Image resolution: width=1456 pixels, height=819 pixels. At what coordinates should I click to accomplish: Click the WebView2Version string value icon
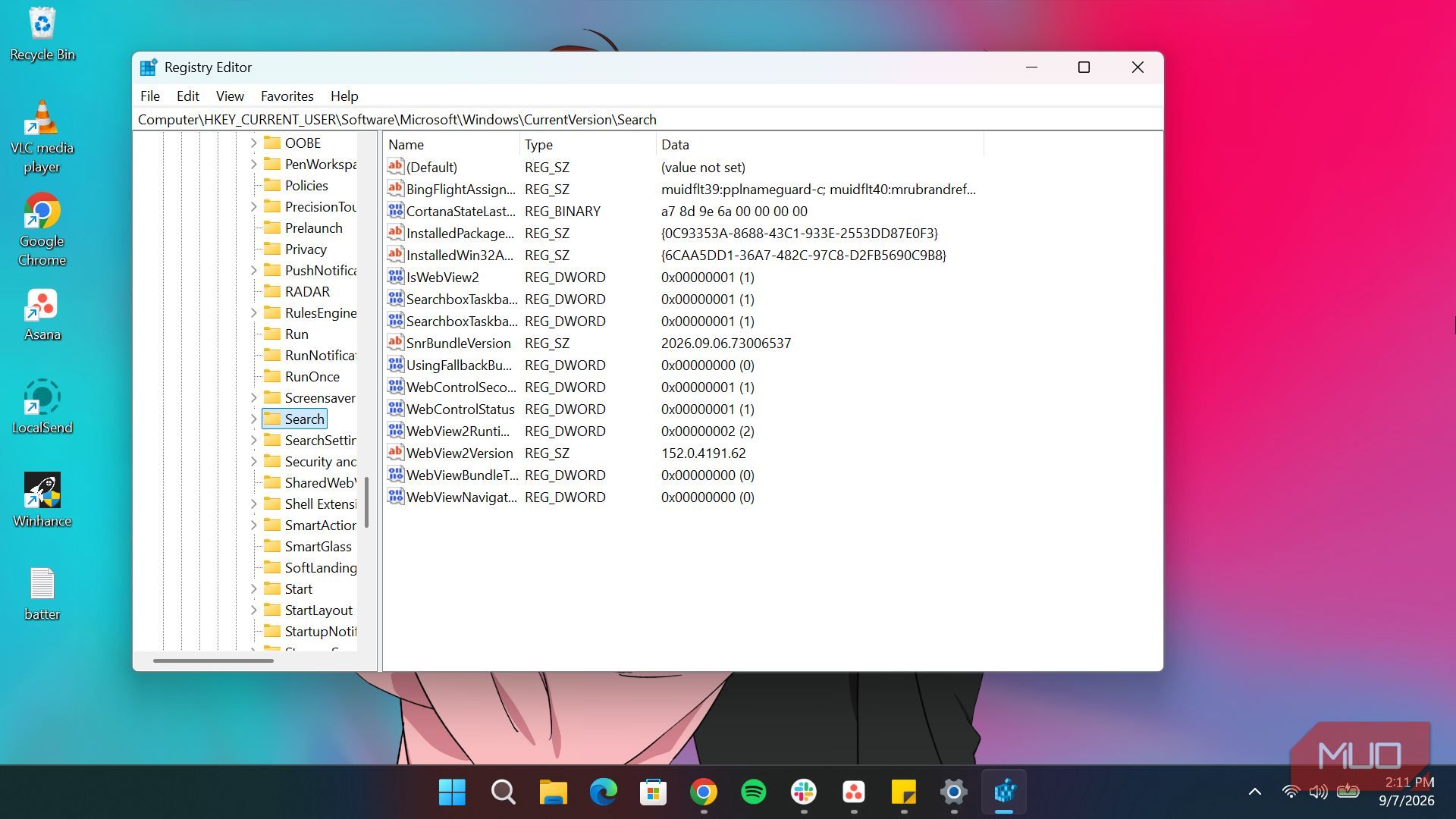(395, 453)
